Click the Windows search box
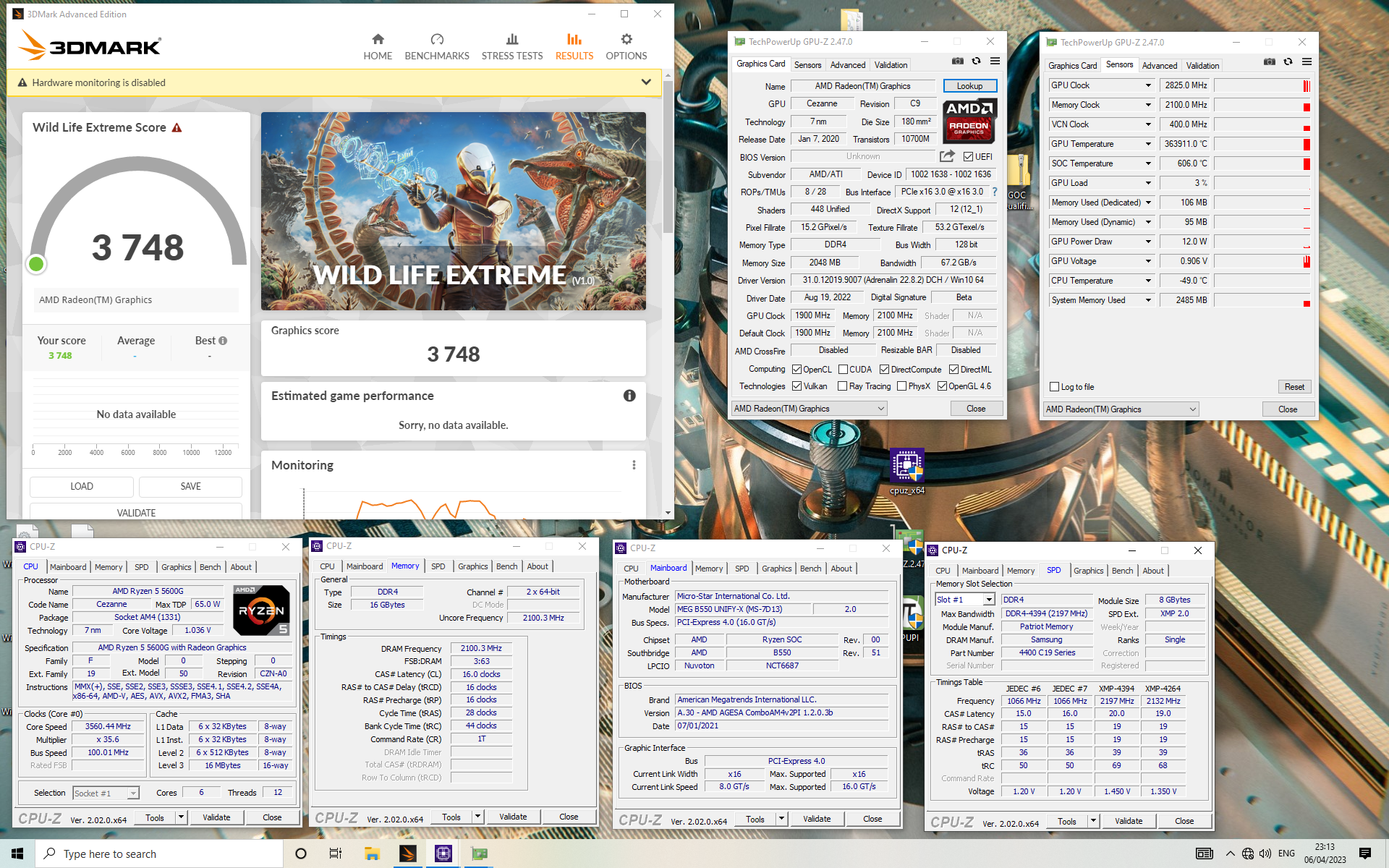The width and height of the screenshot is (1389, 868). click(x=159, y=854)
